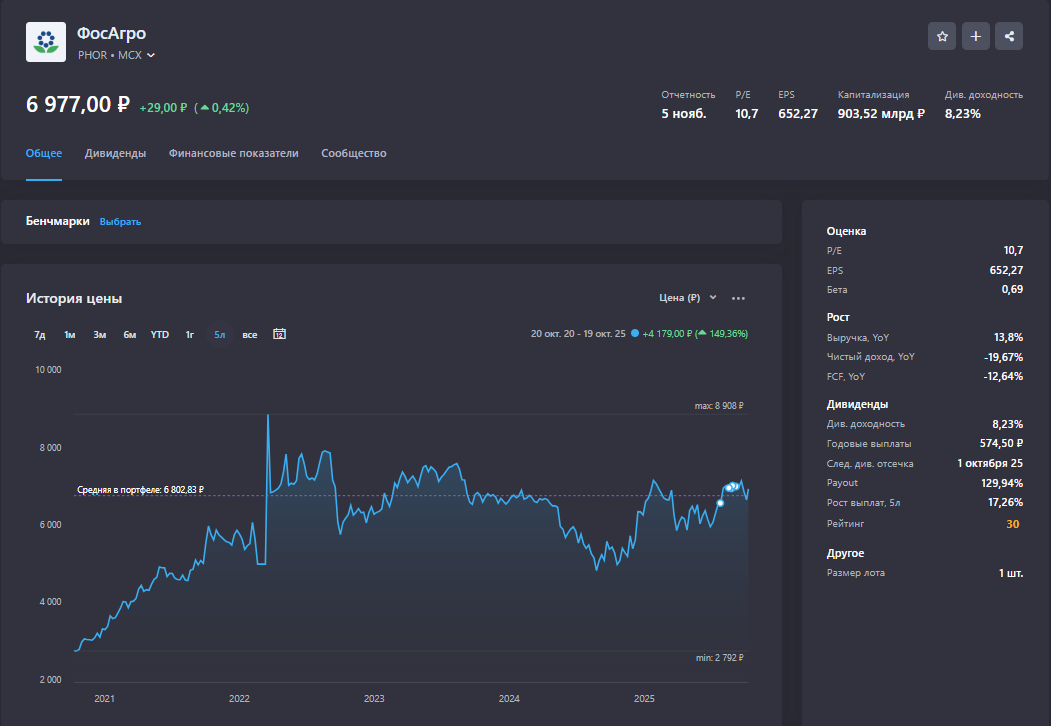Go to the Сообщество tab
1051x726 pixels.
[x=353, y=153]
